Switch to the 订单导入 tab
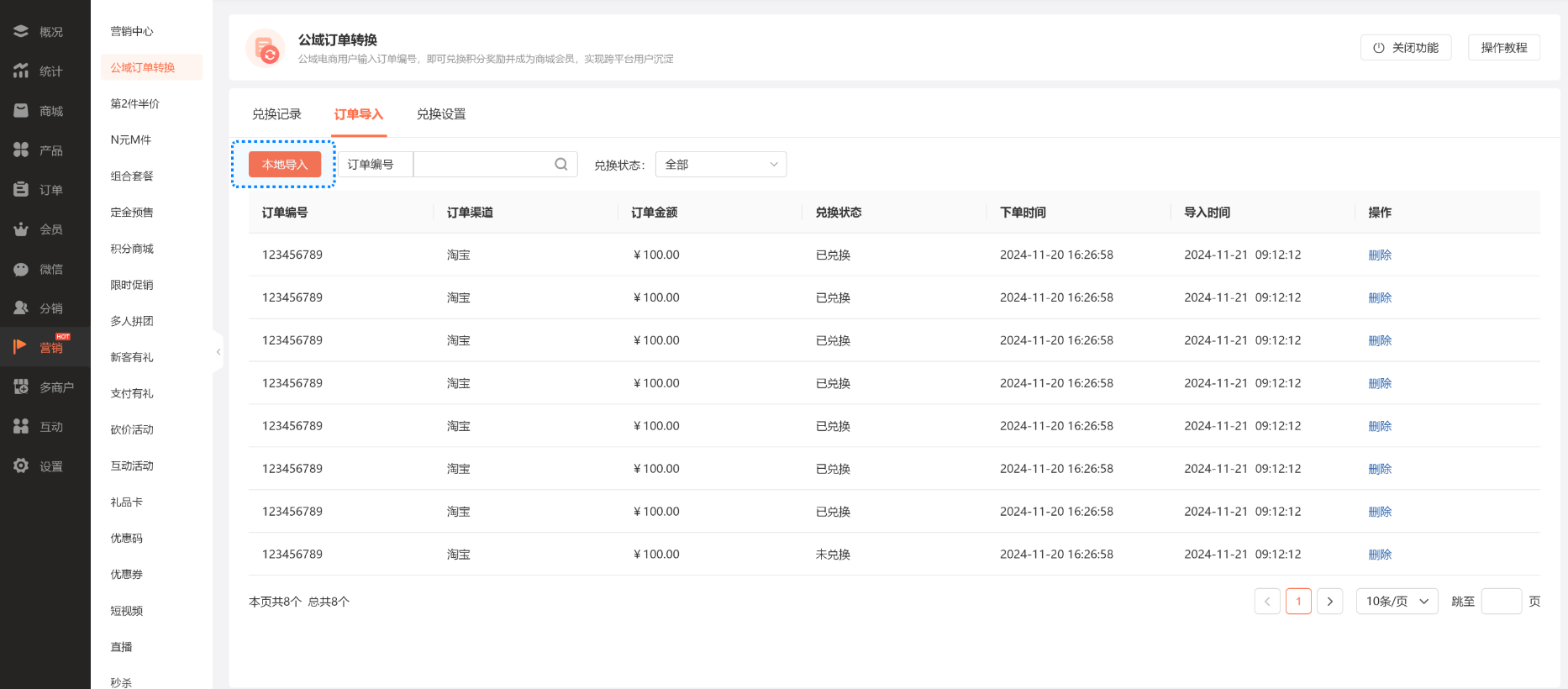Image resolution: width=1568 pixels, height=689 pixels. 359,114
